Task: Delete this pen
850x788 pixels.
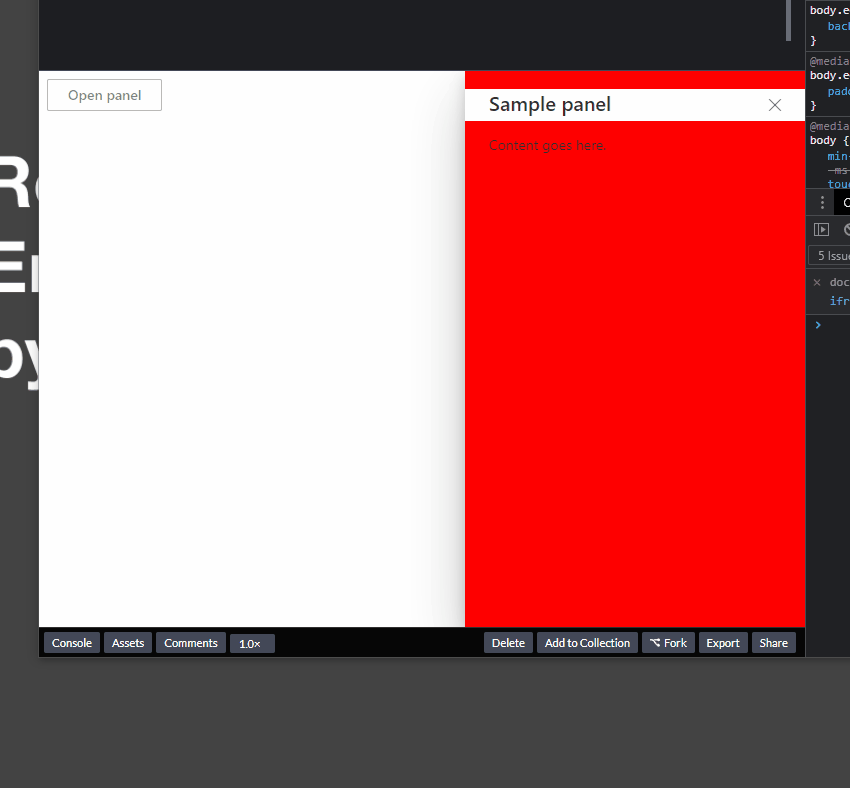Action: coord(508,643)
